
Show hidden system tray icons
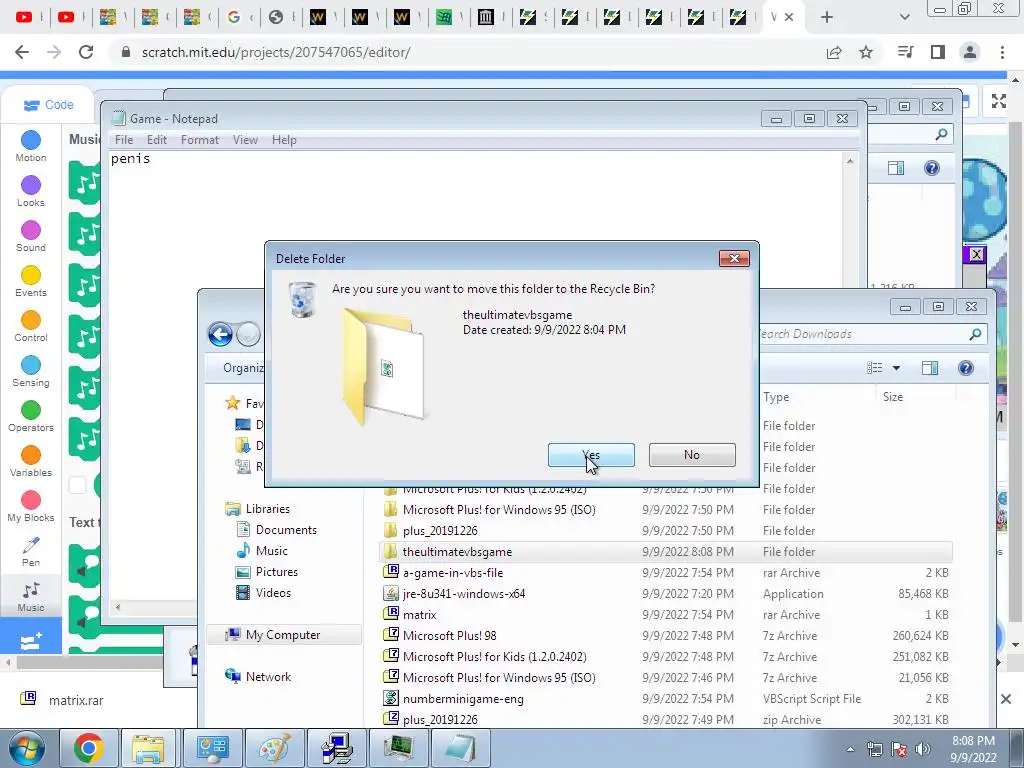coord(850,749)
